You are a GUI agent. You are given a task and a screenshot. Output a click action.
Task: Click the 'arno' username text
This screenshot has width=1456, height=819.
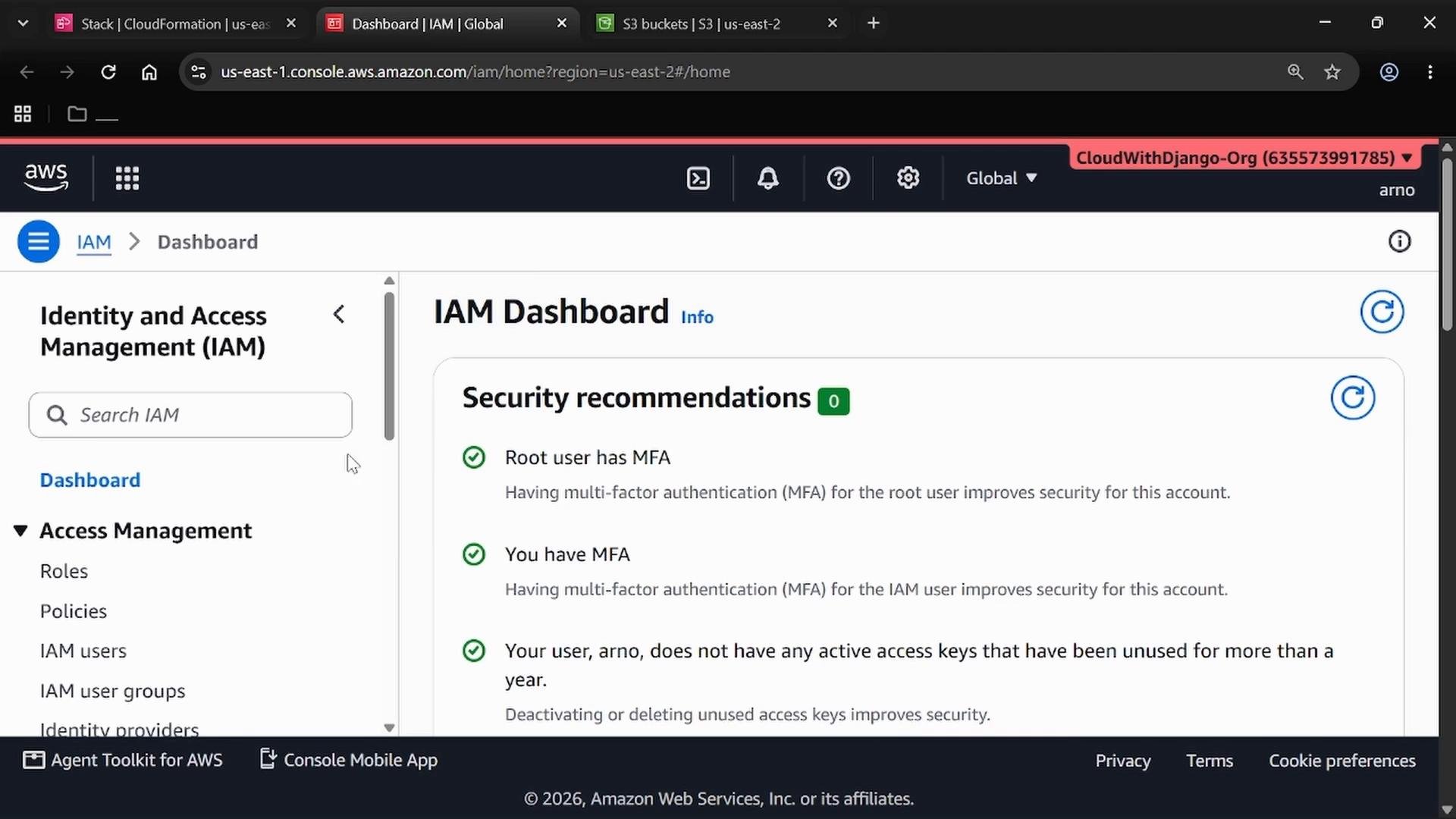tap(1397, 190)
